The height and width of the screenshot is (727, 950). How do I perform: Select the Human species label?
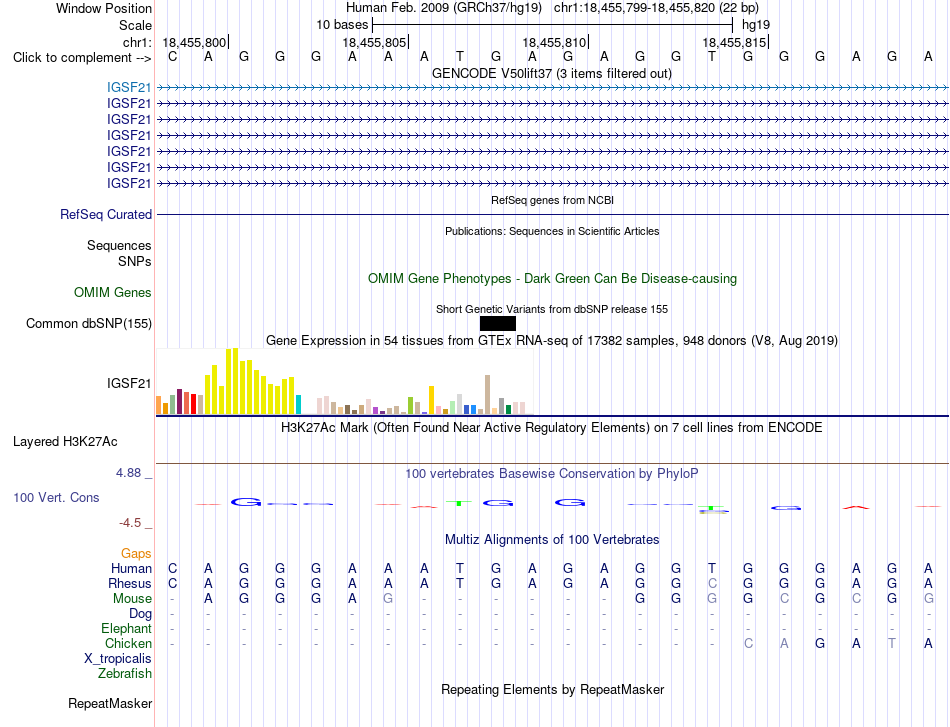[x=131, y=568]
